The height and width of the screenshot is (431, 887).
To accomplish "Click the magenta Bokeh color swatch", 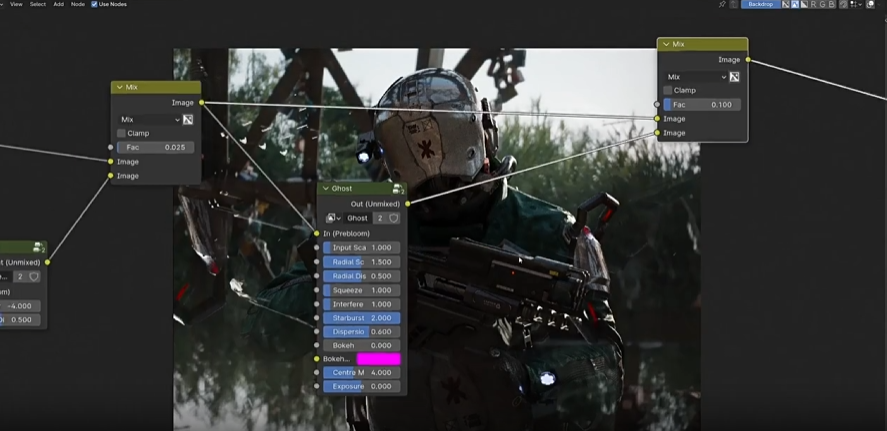I will tap(378, 358).
